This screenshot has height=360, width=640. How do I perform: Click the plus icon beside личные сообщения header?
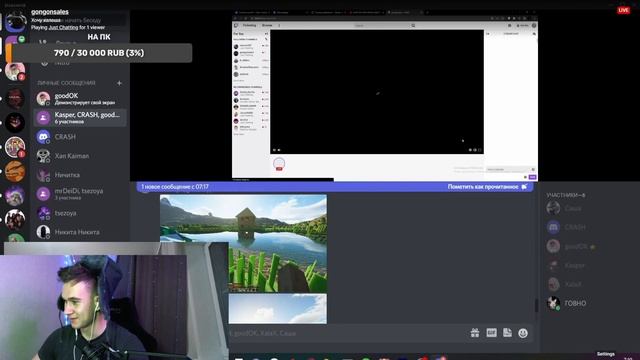coord(119,83)
